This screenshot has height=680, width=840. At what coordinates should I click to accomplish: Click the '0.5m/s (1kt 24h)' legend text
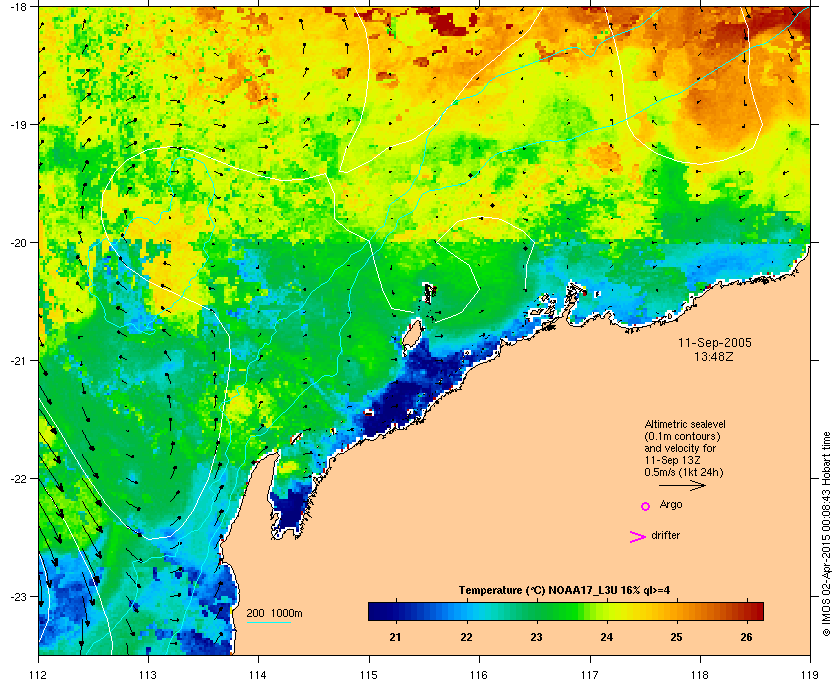(684, 473)
